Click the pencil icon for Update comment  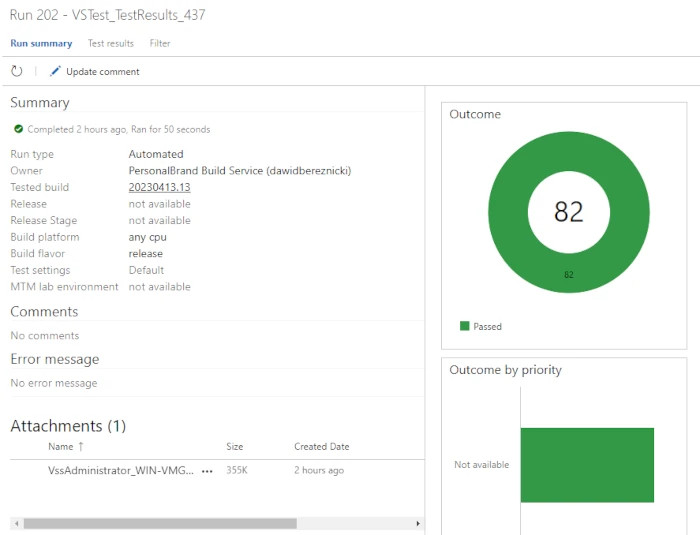pyautogui.click(x=55, y=71)
